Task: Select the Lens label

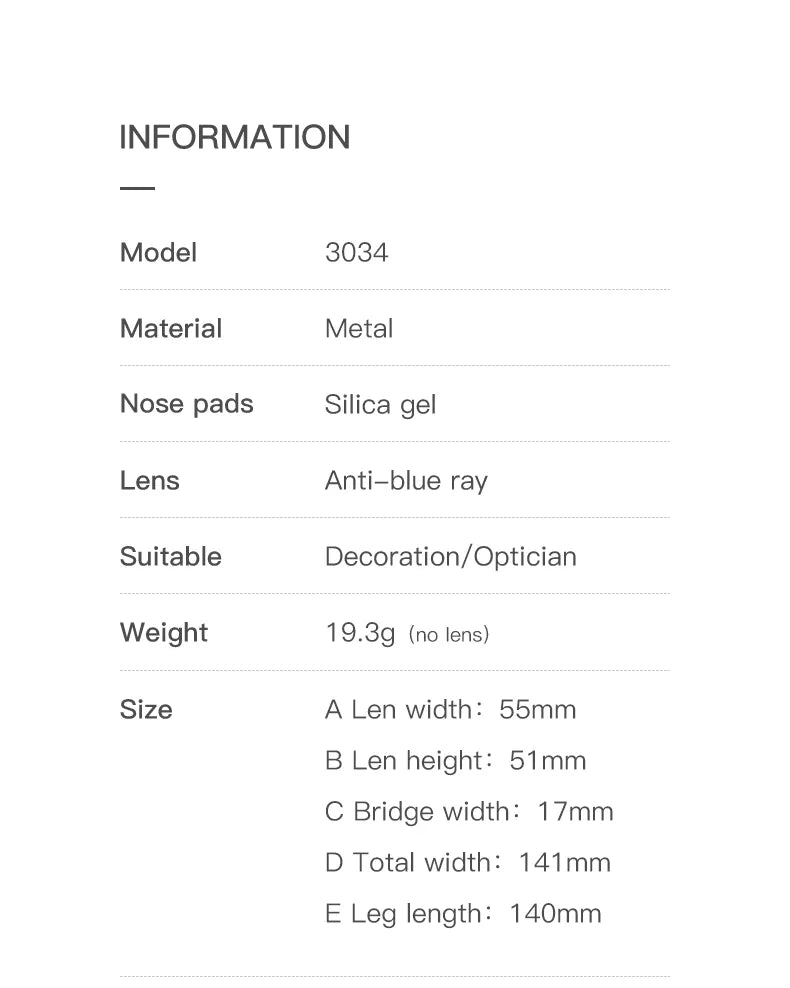Action: click(149, 480)
